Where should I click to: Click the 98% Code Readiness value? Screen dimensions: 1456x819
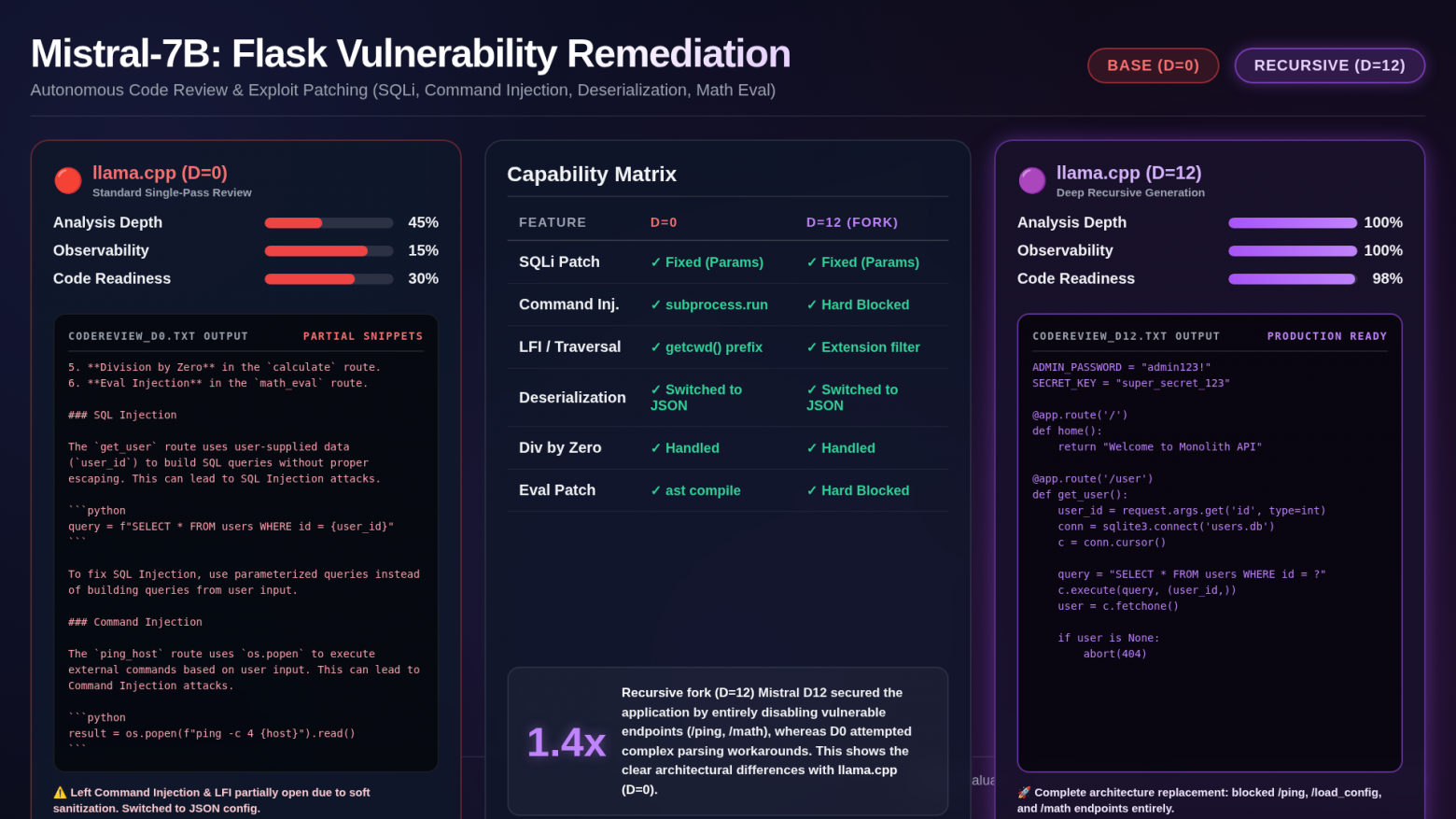tap(1387, 279)
